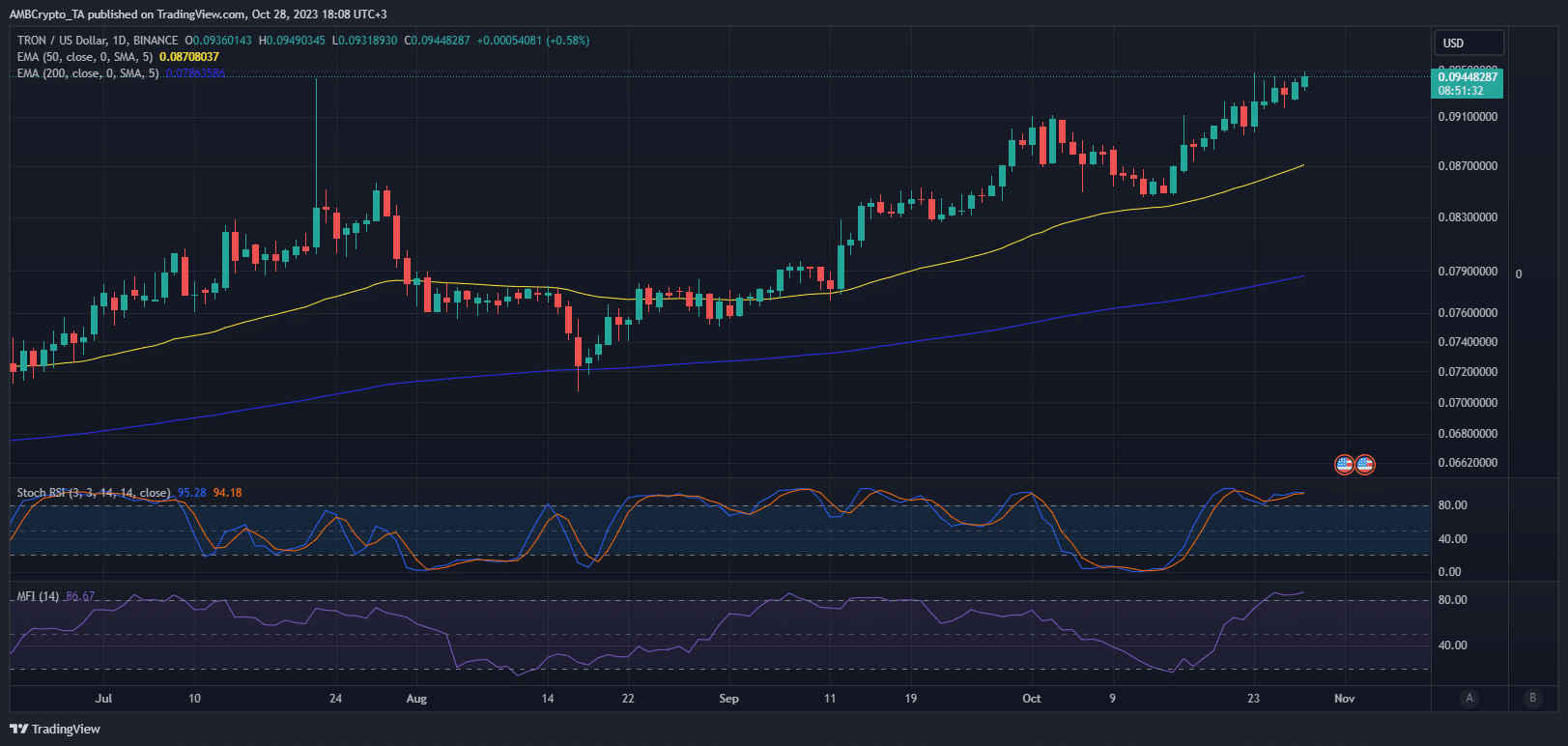
Task: Click the 14 date label on time axis
Action: click(548, 699)
